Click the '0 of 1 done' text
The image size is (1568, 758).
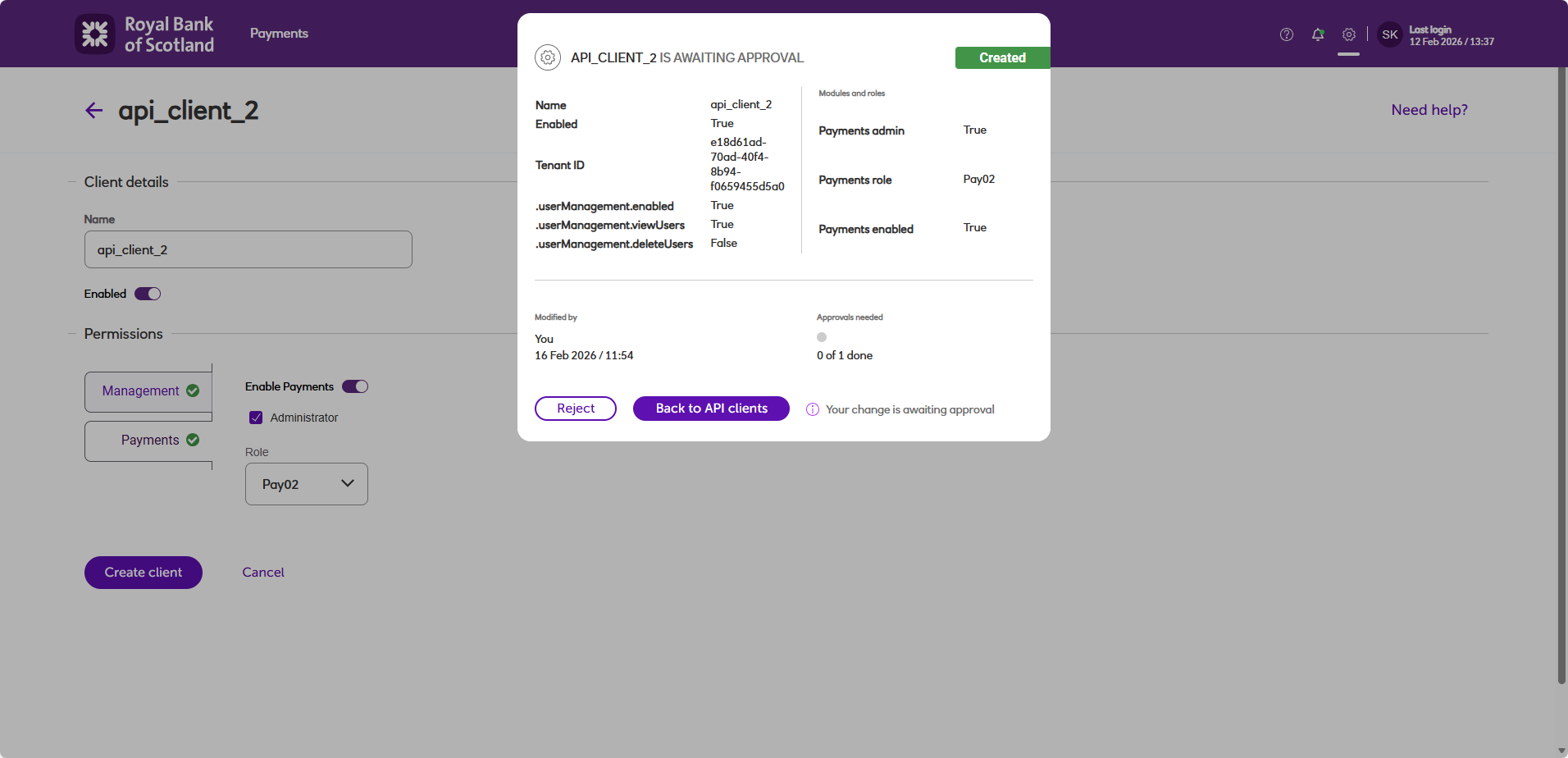(x=845, y=355)
